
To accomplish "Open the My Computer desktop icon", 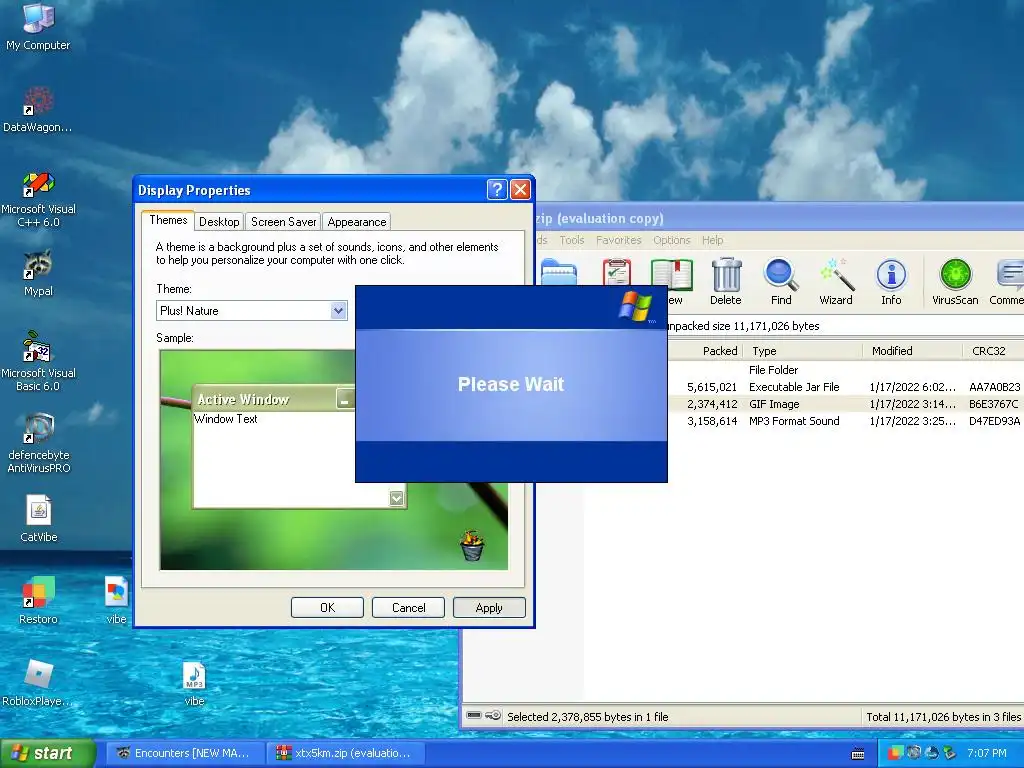I will 38,26.
